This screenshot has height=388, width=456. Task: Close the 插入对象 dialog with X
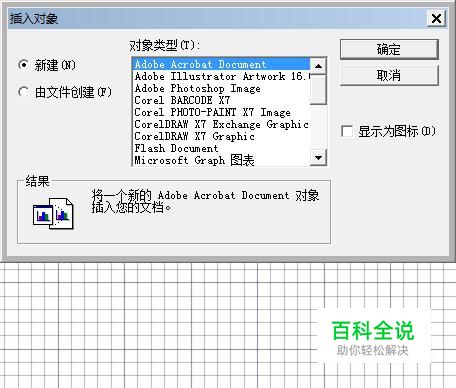tap(436, 18)
